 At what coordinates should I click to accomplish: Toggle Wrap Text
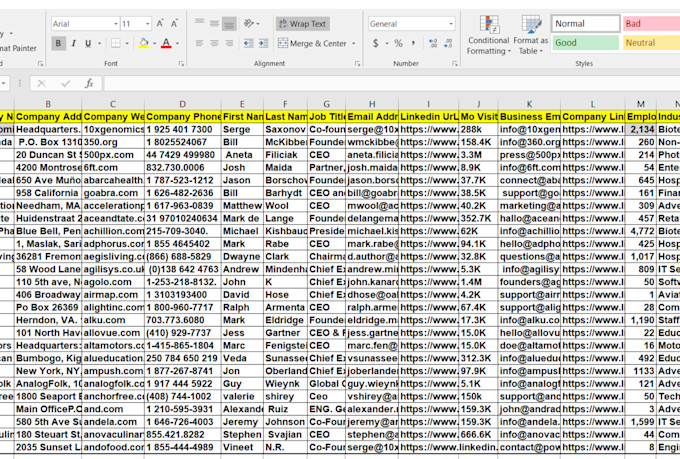tap(302, 24)
